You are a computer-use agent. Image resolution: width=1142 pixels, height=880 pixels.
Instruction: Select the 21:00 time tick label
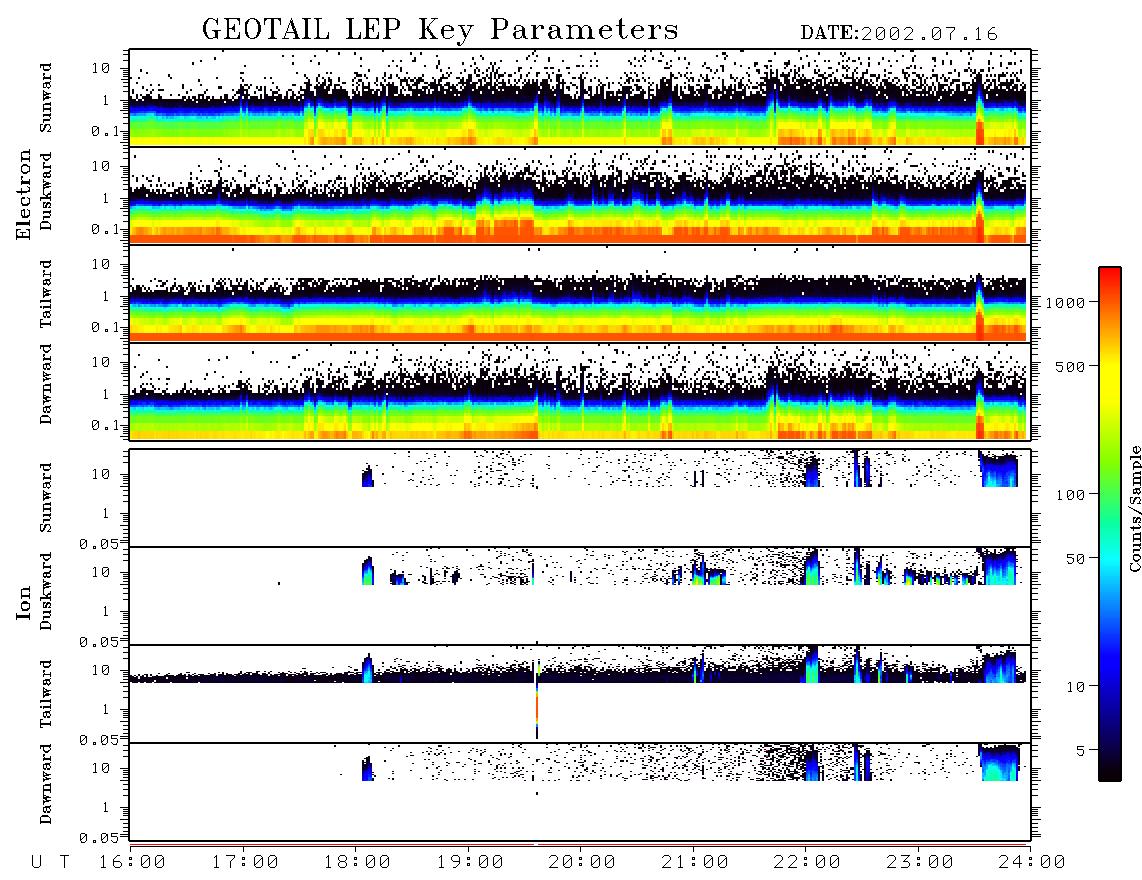tap(696, 863)
